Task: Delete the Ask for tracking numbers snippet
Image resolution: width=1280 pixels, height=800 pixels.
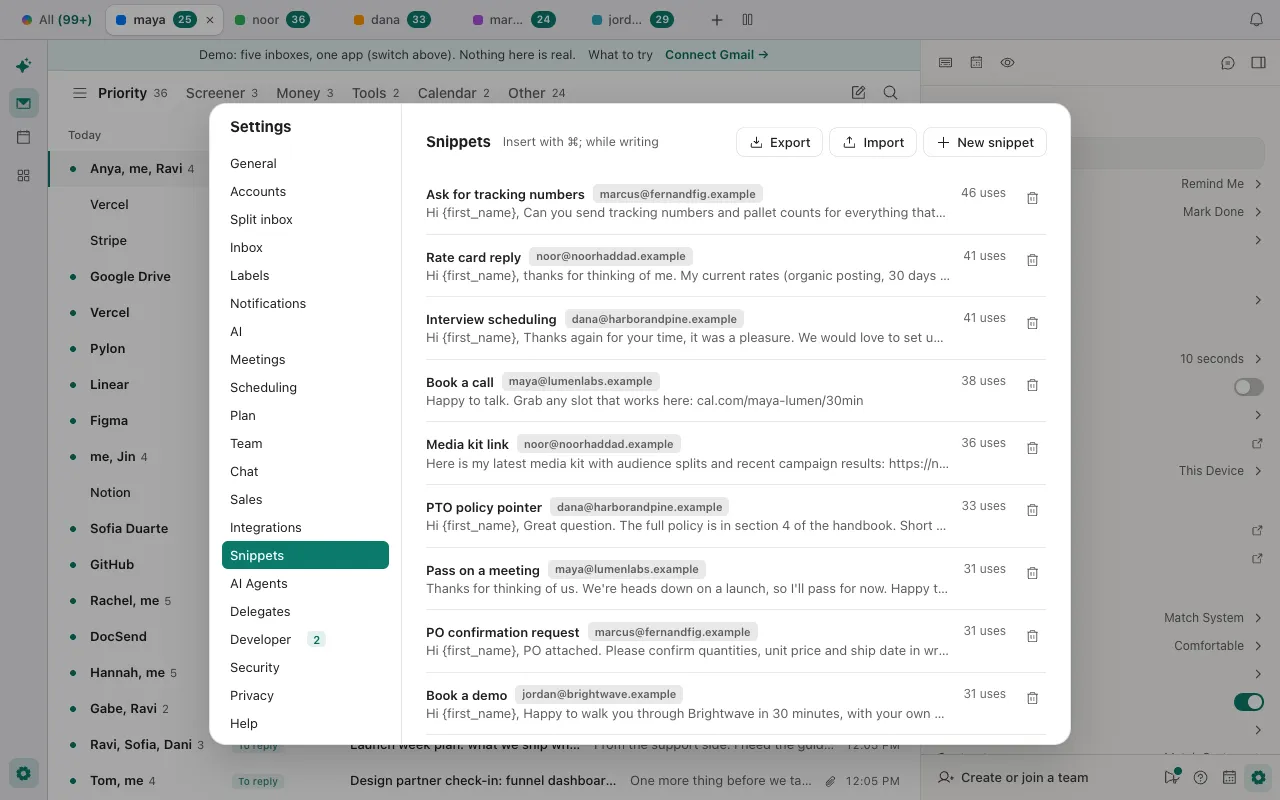Action: 1033,198
